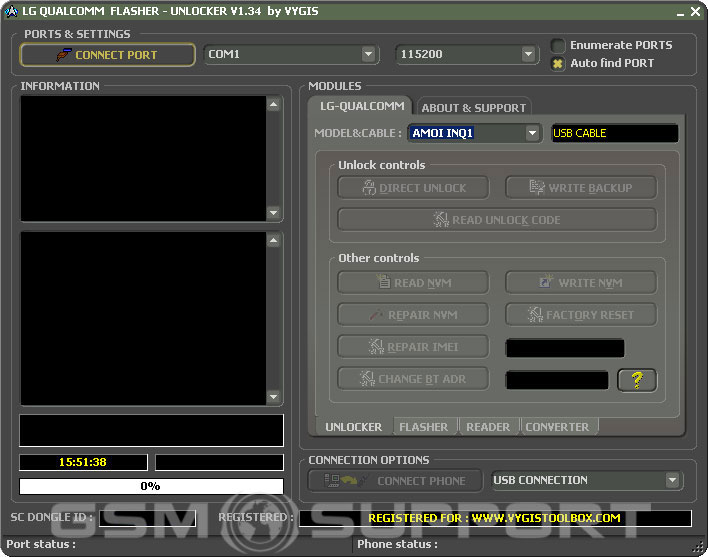This screenshot has height=557, width=708.
Task: Minimize the LG Qualcomm Flasher window
Action: pyautogui.click(x=680, y=12)
